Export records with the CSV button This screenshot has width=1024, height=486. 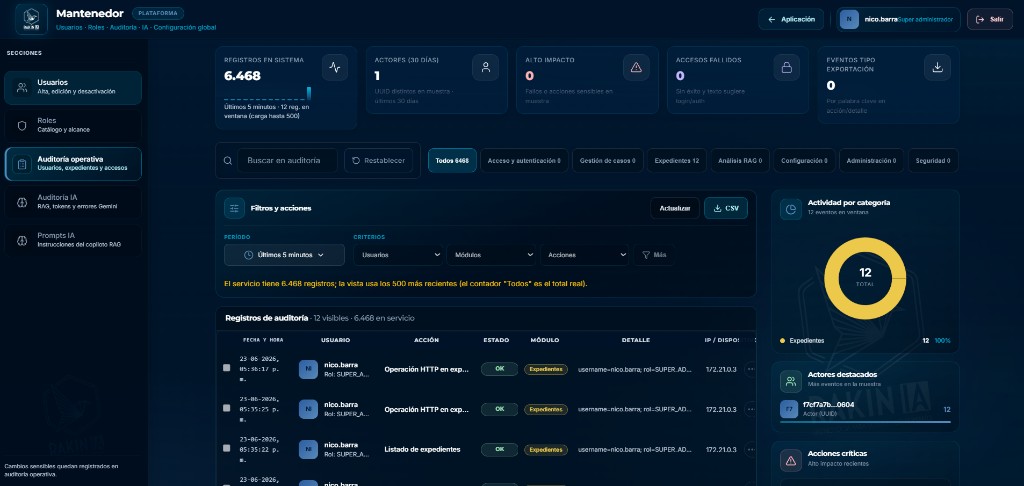726,208
